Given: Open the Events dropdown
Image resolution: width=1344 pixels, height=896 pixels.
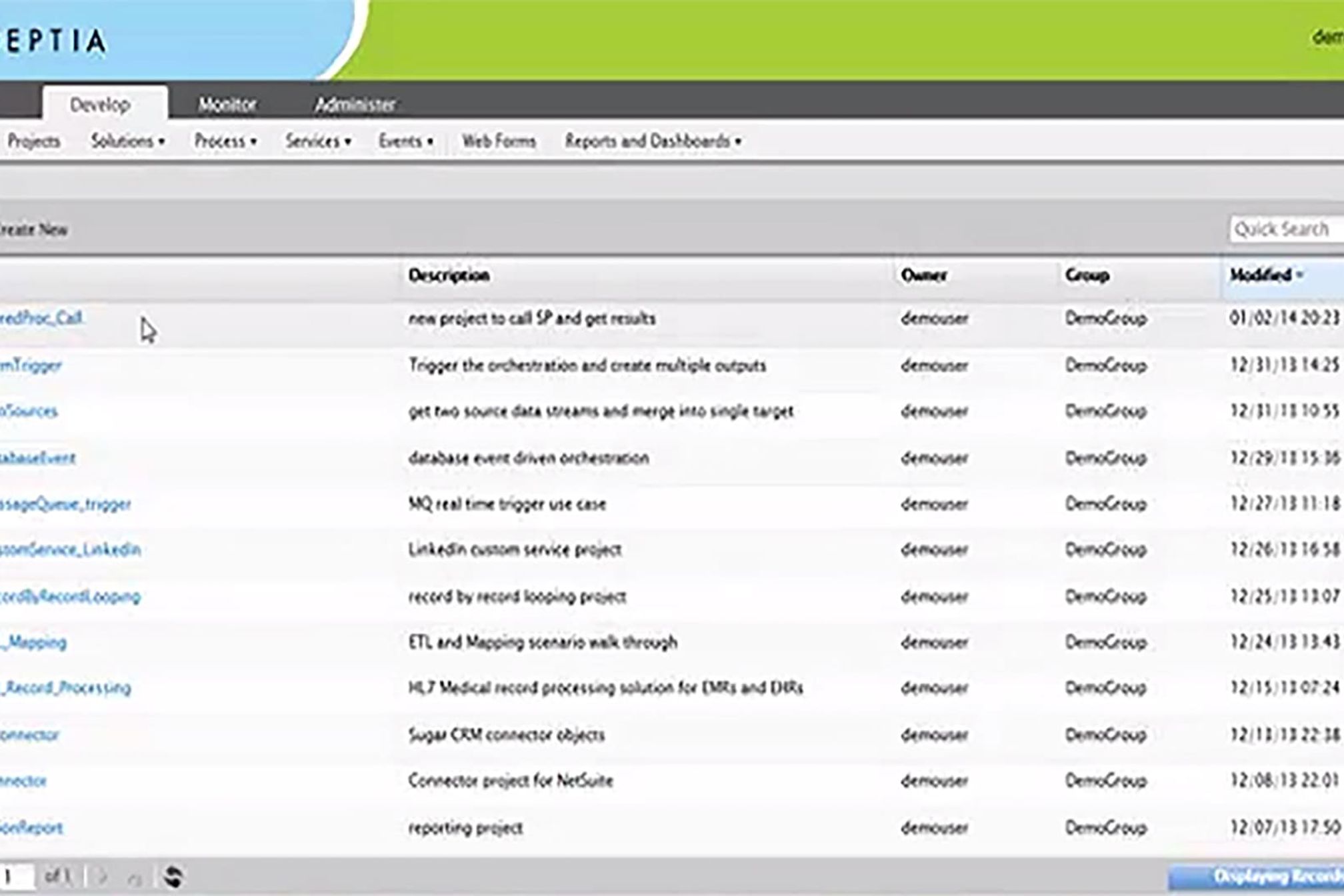Looking at the screenshot, I should tap(405, 141).
